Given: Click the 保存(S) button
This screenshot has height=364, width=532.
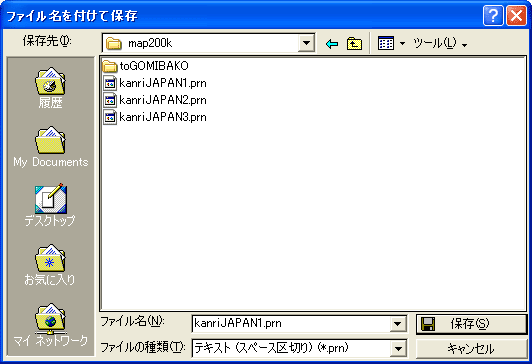Looking at the screenshot, I should [x=471, y=324].
